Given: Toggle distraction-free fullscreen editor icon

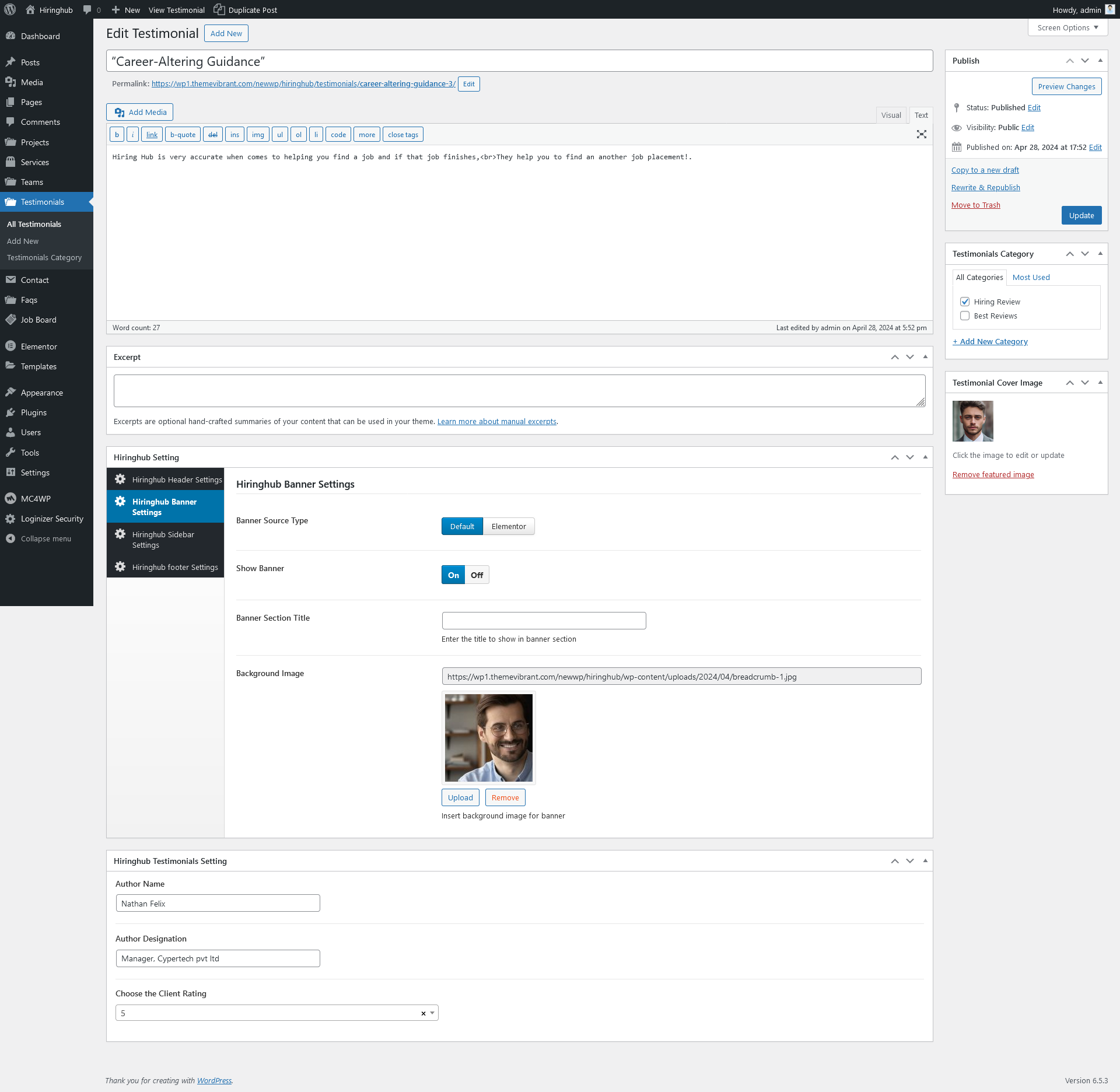Looking at the screenshot, I should (x=922, y=134).
